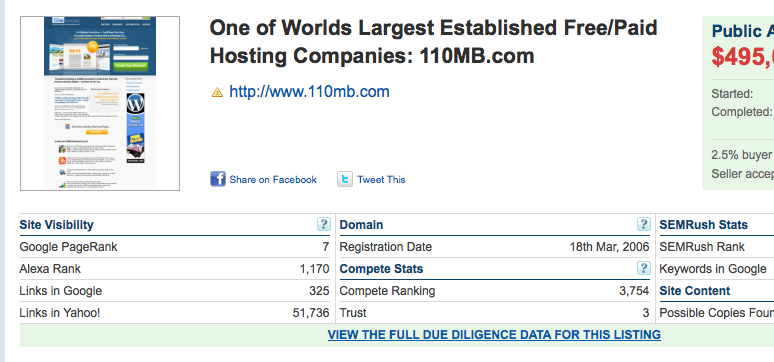Select the Registration Date label

coord(386,247)
